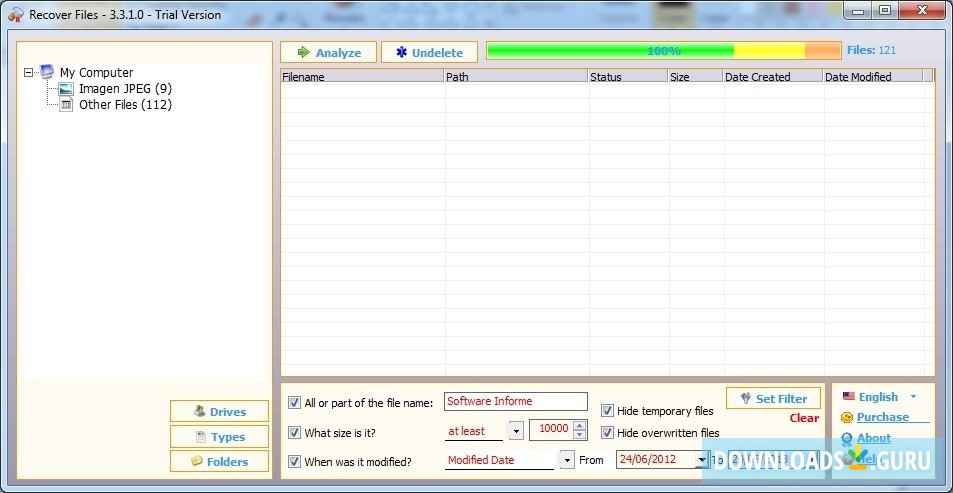Collapse the My Computer tree node
Image resolution: width=953 pixels, height=493 pixels.
pyautogui.click(x=28, y=72)
